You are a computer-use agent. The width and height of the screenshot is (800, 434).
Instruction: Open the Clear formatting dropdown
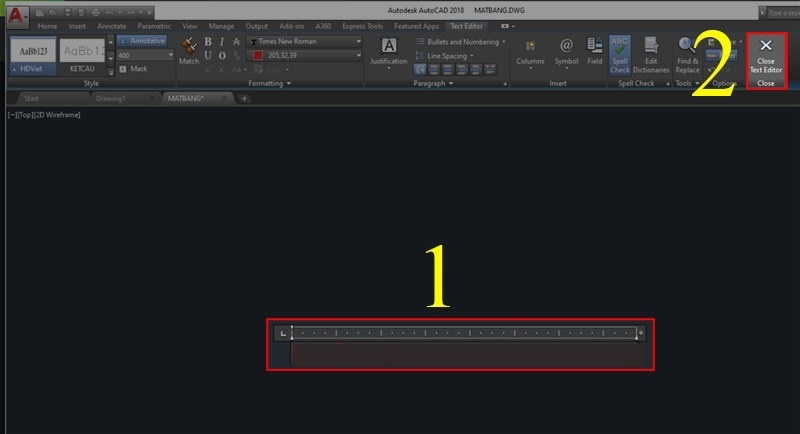pyautogui.click(x=272, y=69)
